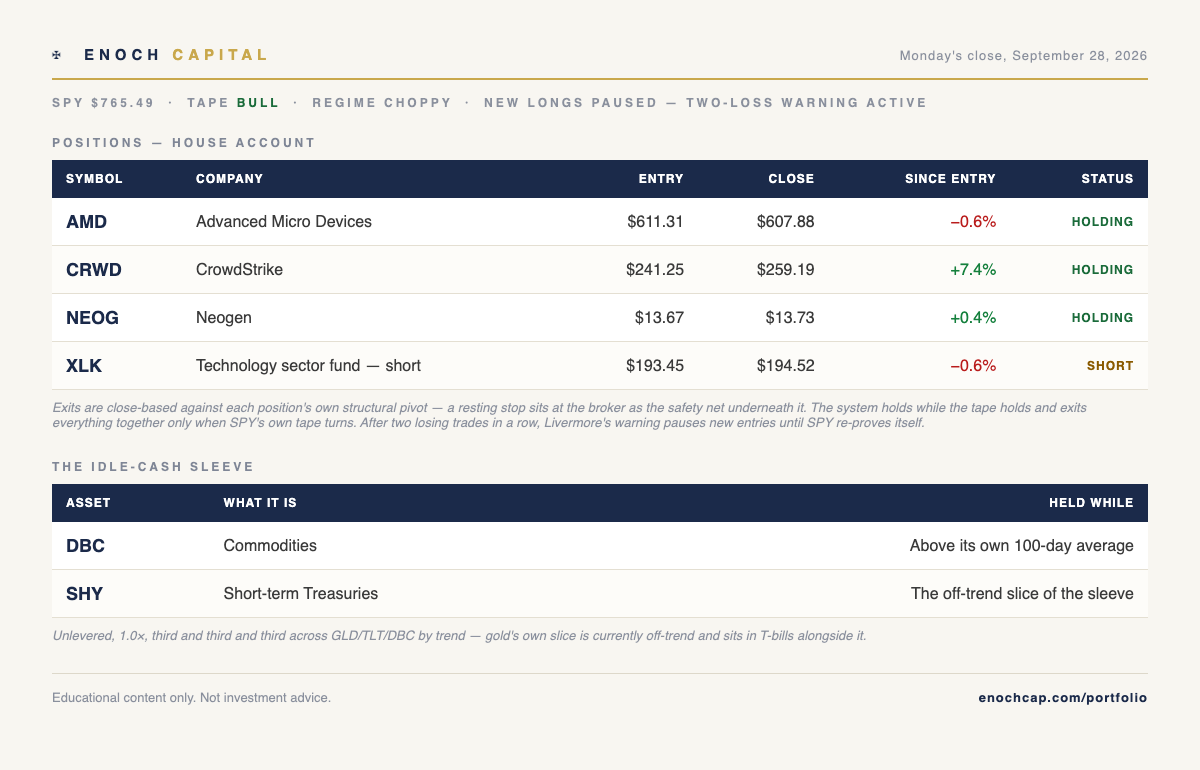Click the +7.4% since entry value

[972, 270]
